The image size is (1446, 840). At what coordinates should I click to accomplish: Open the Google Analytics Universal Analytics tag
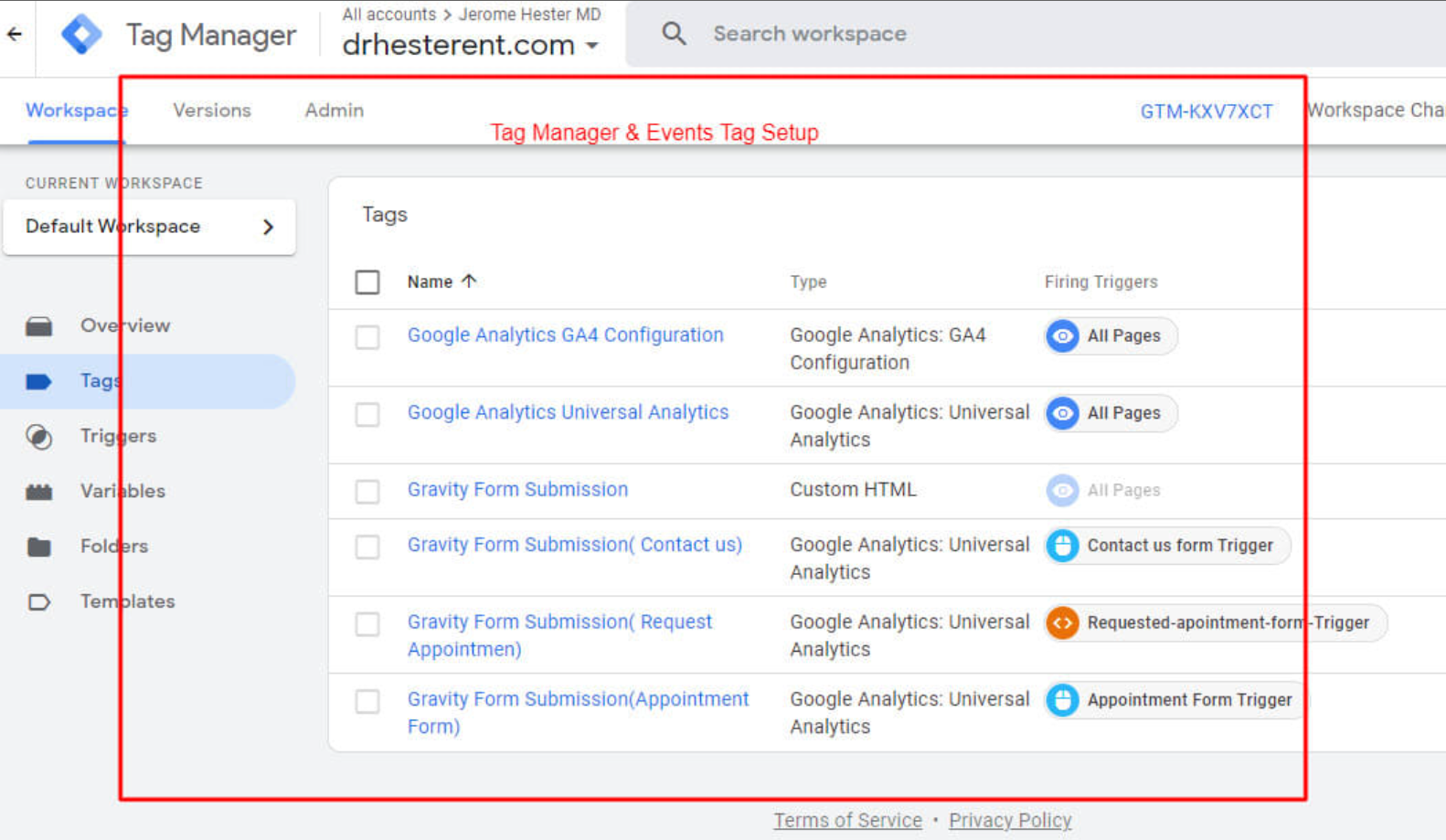(x=568, y=412)
